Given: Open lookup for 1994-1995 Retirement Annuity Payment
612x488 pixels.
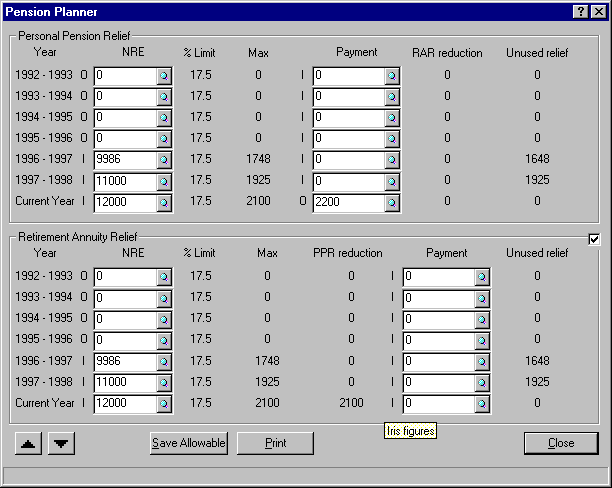Looking at the screenshot, I should click(x=482, y=320).
